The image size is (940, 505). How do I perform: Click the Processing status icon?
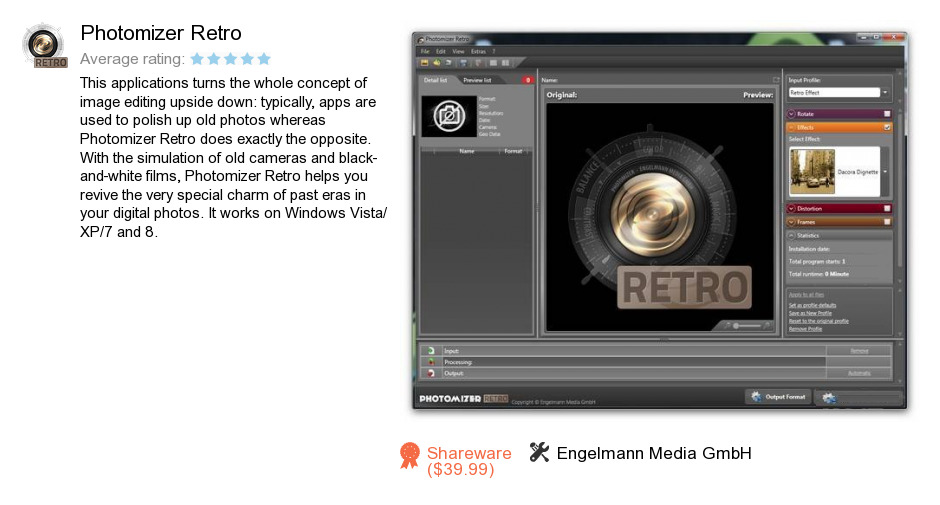click(430, 362)
